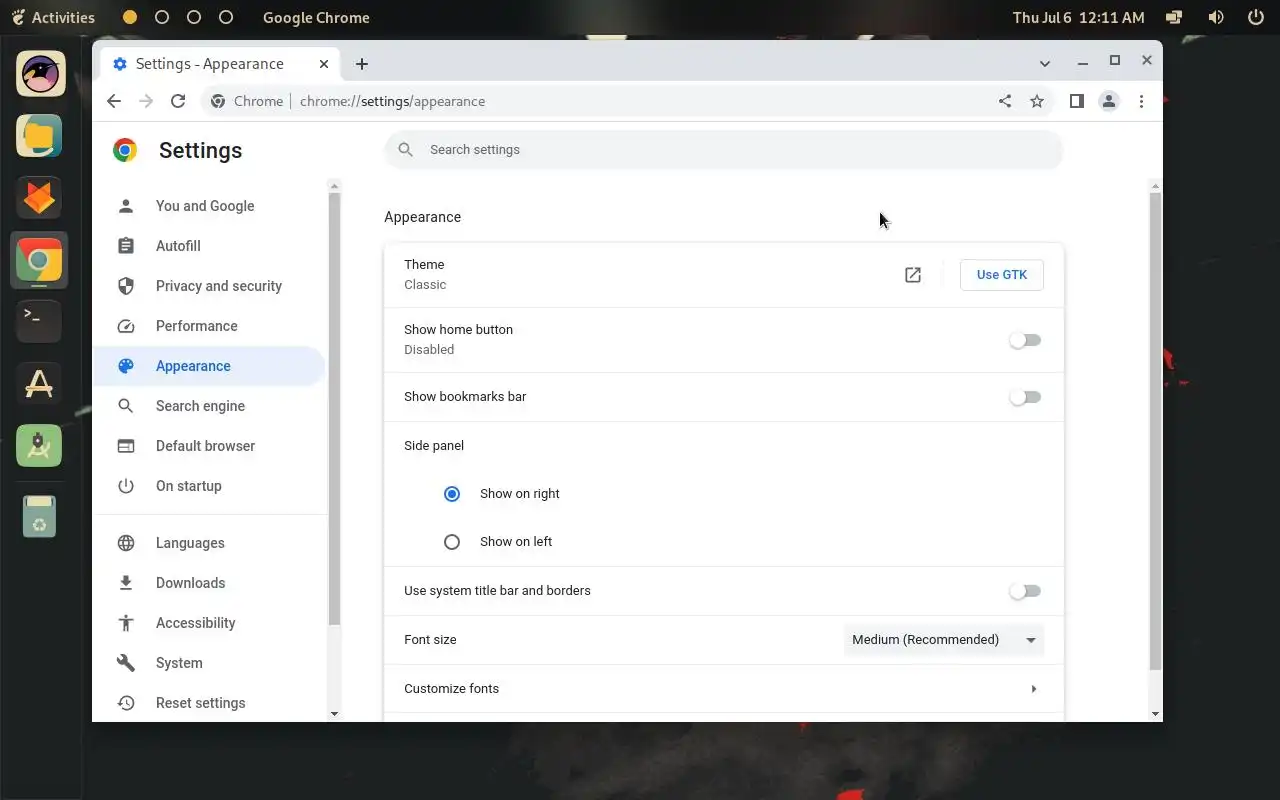Select Appearance in sidebar
Viewport: 1280px width, 800px height.
coord(209,366)
